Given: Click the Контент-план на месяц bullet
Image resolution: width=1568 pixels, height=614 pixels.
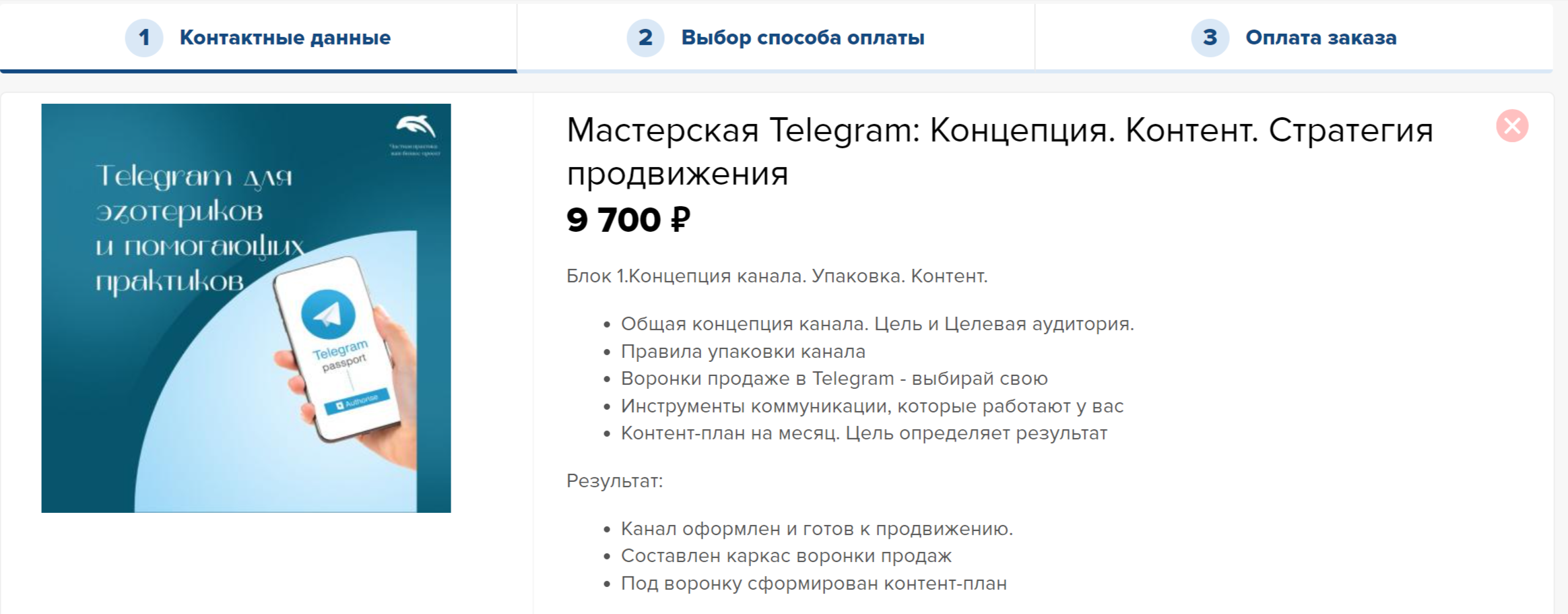Looking at the screenshot, I should tap(863, 433).
